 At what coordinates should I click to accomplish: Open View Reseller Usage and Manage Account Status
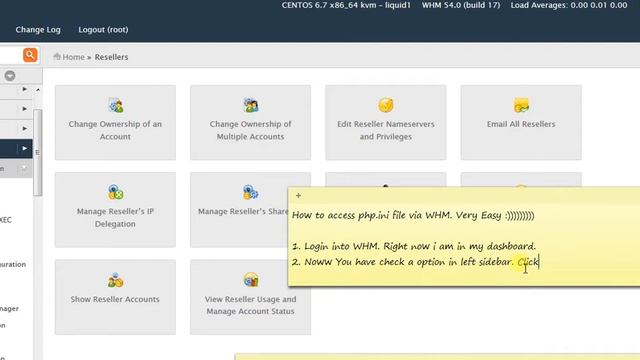click(x=250, y=297)
